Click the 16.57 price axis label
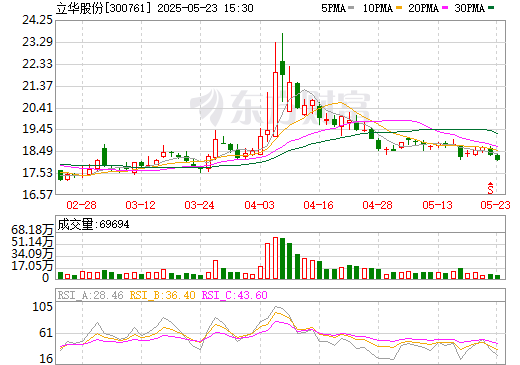Image resolution: width=520 pixels, height=365 pixels. 37,194
